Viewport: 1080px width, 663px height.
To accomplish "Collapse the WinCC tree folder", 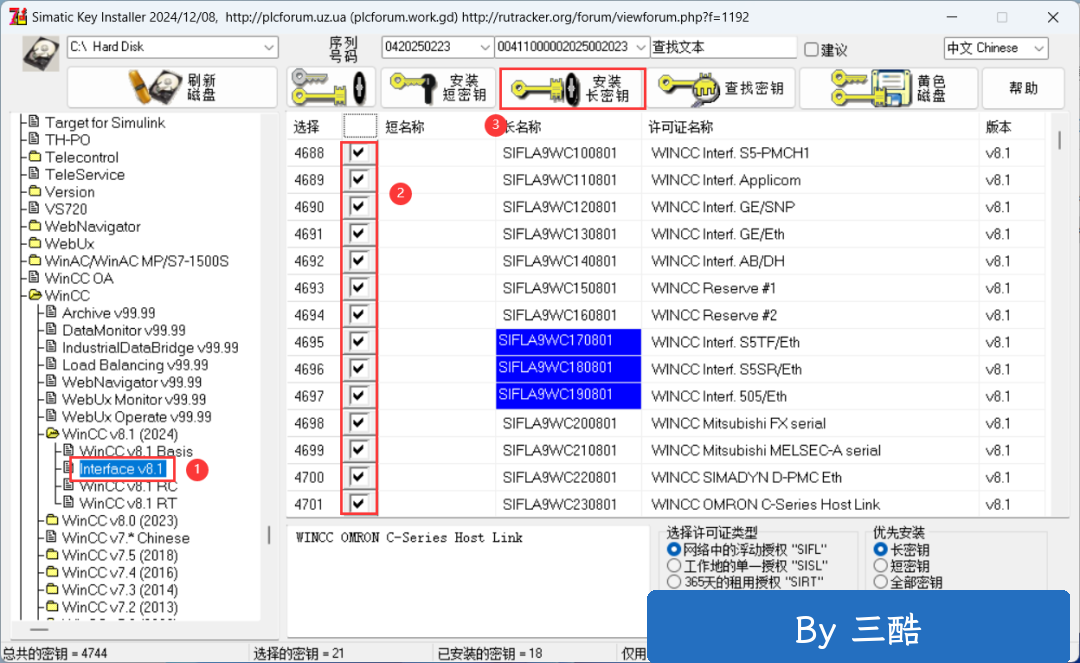I will click(34, 295).
